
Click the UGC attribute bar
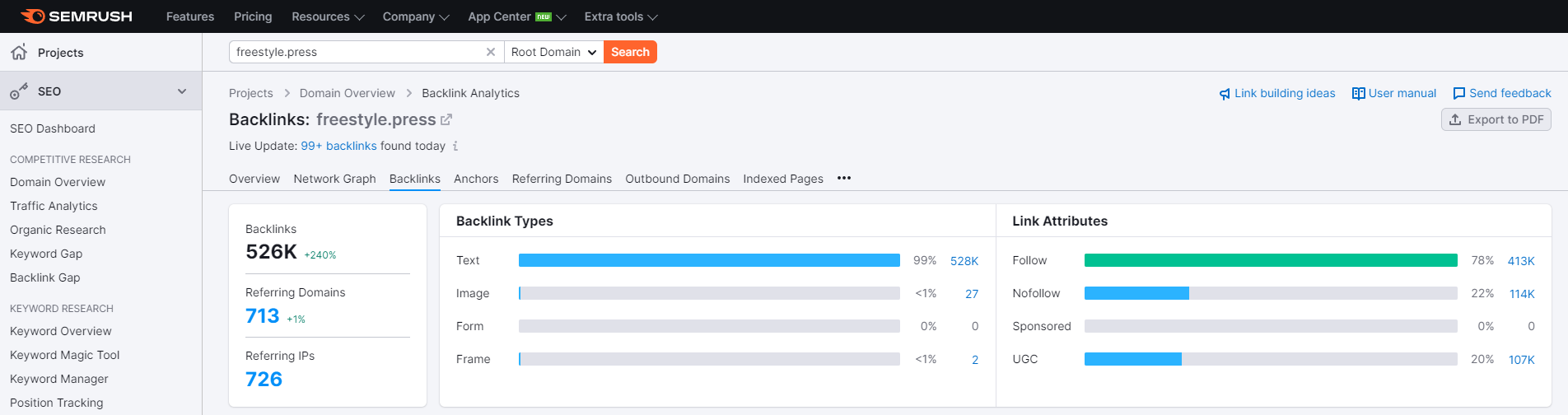[x=1271, y=359]
